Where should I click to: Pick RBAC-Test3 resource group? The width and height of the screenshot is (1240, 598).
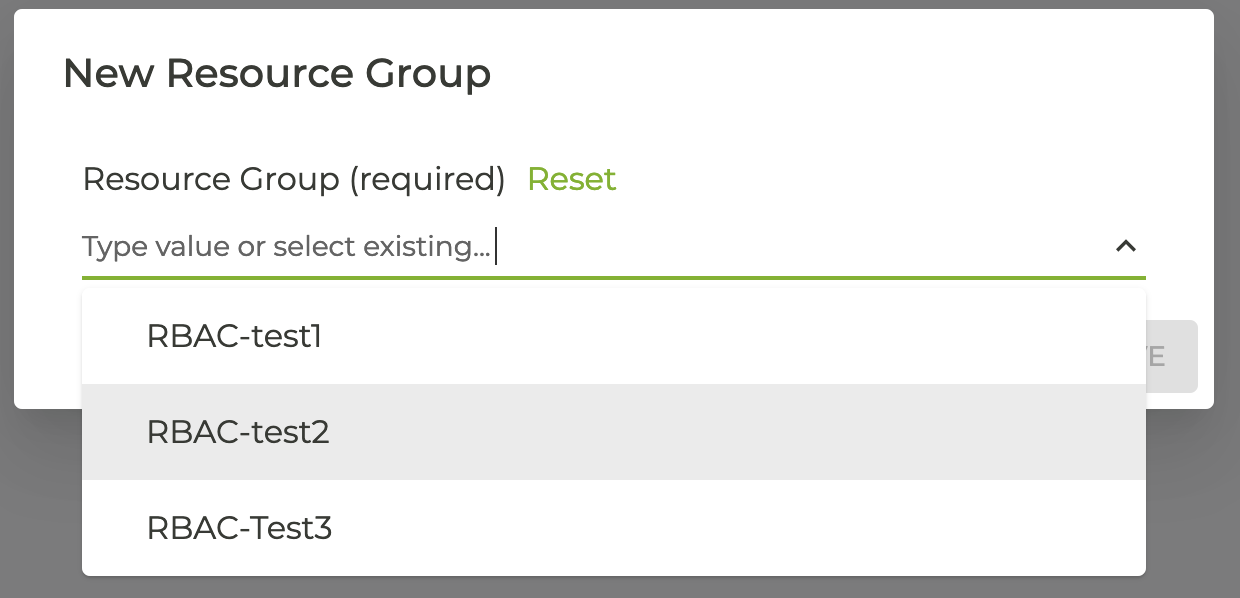pos(239,528)
